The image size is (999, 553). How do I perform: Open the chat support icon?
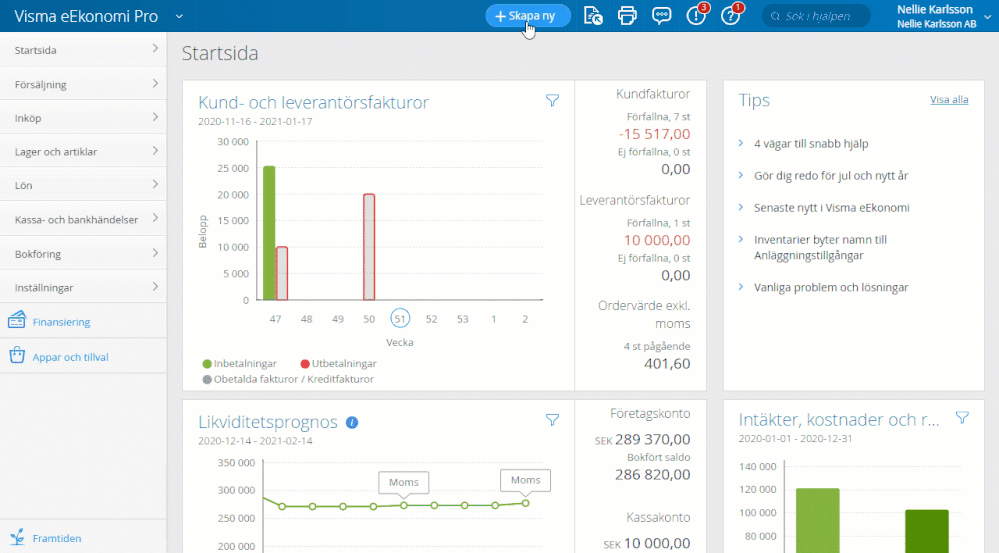(661, 16)
